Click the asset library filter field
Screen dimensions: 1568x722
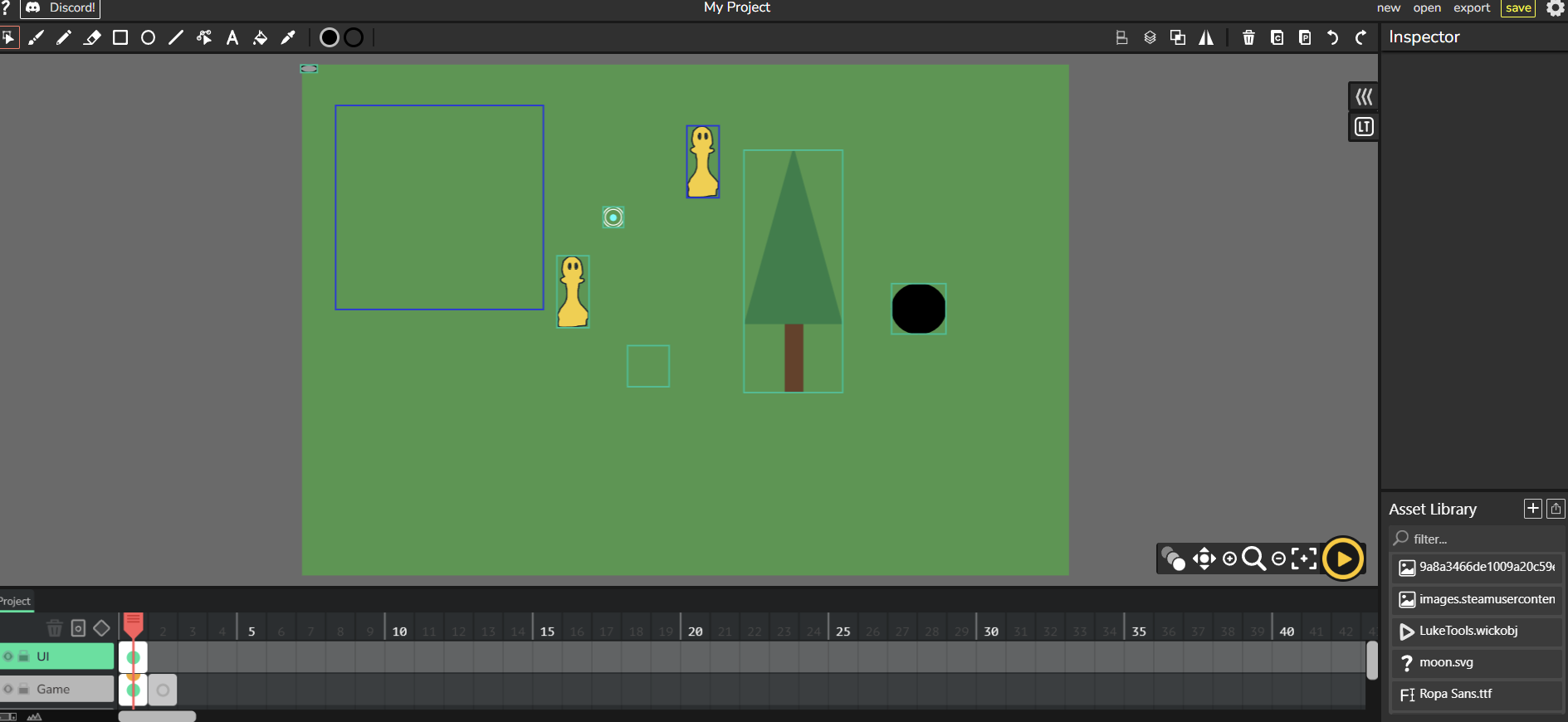point(1478,539)
